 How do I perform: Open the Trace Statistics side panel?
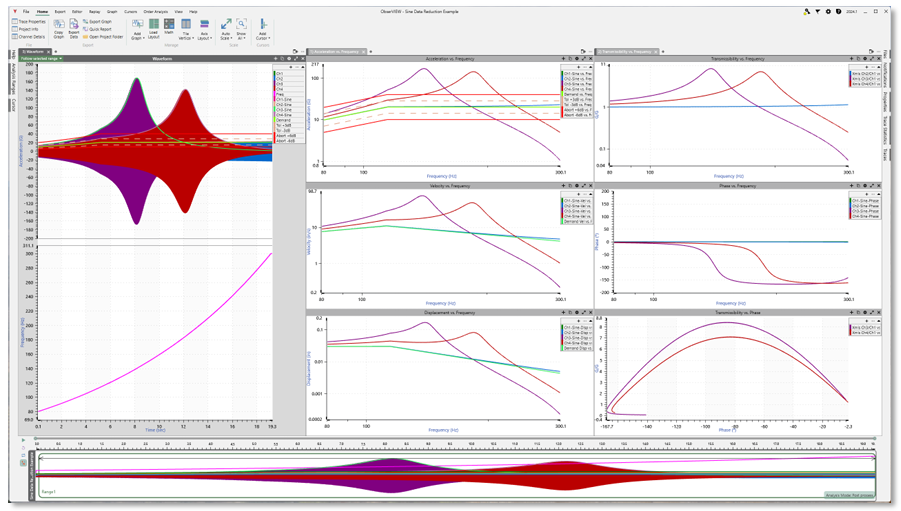point(885,129)
